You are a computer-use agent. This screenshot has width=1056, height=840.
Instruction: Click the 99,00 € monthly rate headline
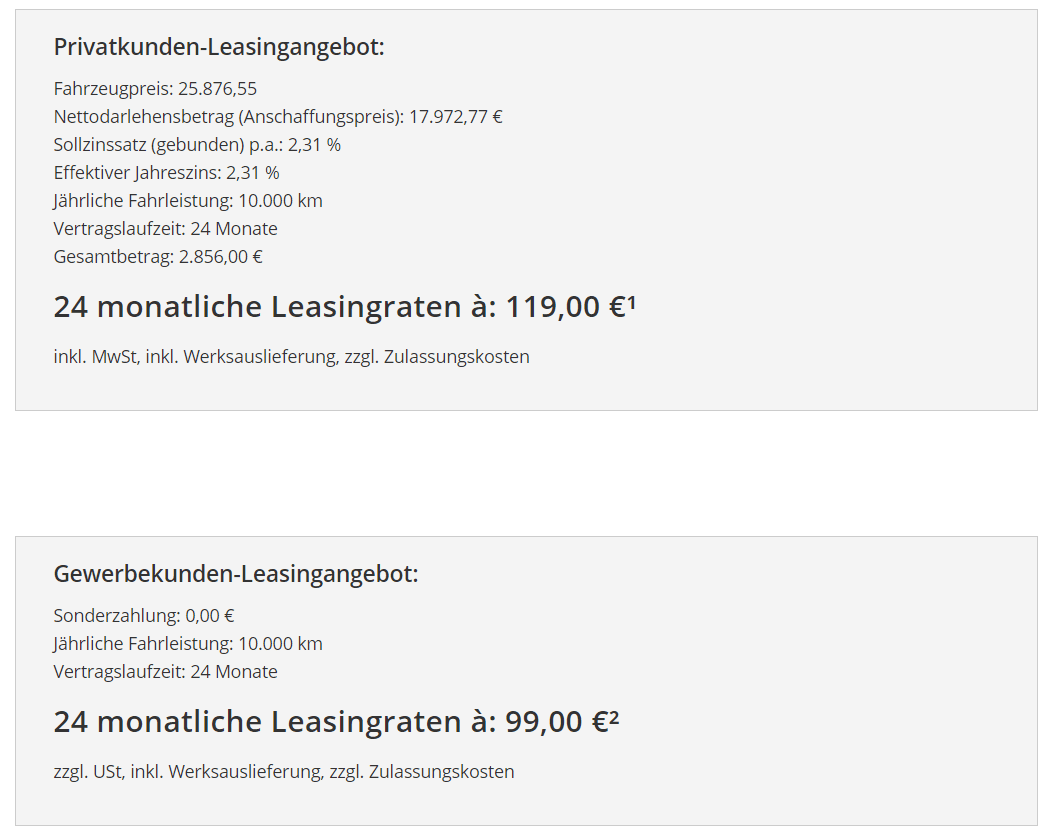click(x=336, y=722)
